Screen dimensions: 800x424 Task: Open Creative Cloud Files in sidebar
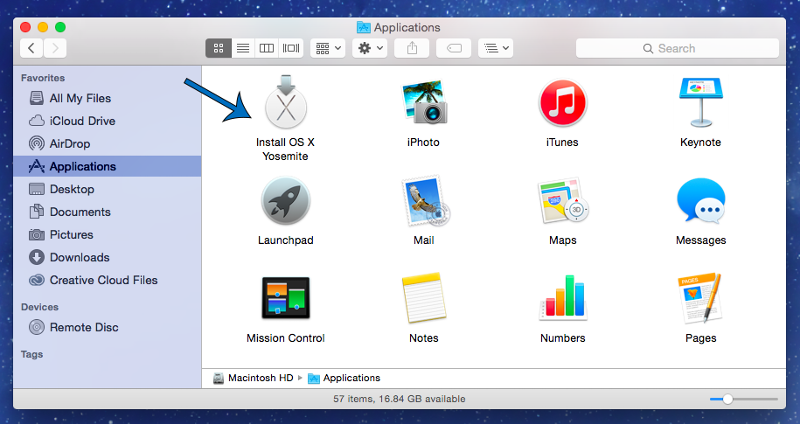tap(107, 280)
